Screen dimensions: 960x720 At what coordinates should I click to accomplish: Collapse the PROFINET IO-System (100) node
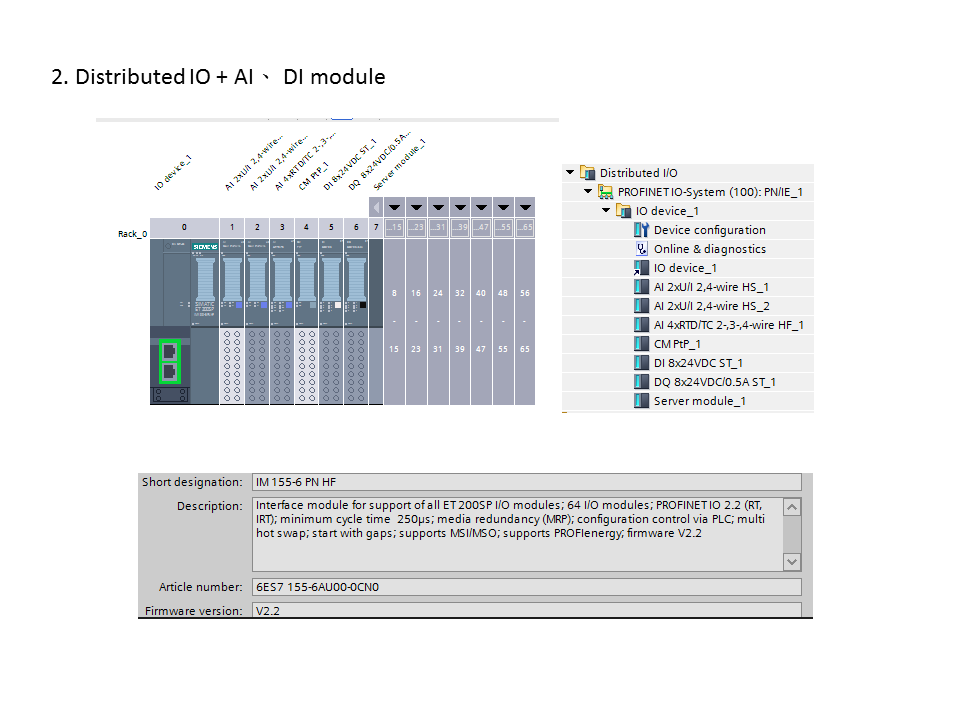pos(588,192)
